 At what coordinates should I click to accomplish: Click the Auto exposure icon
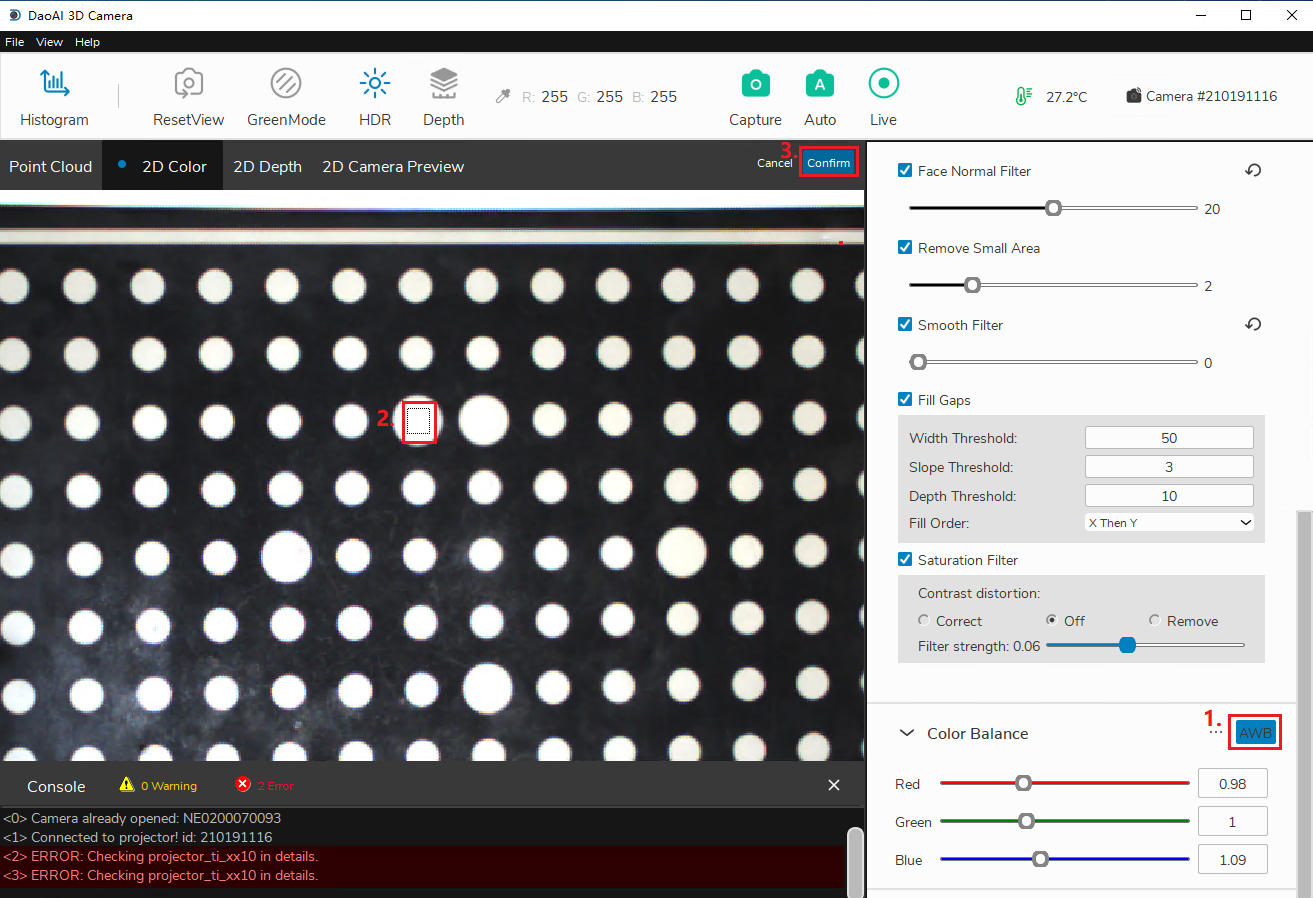click(820, 85)
